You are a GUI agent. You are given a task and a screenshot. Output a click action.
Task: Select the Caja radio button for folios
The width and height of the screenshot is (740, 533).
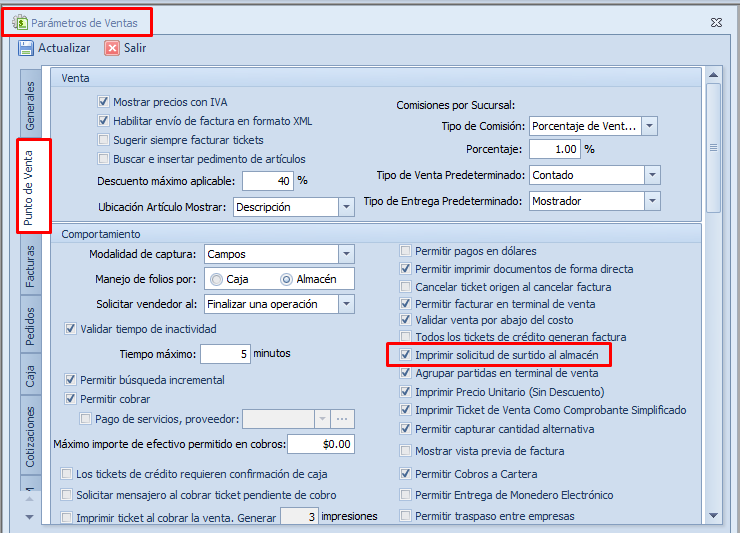click(x=217, y=279)
